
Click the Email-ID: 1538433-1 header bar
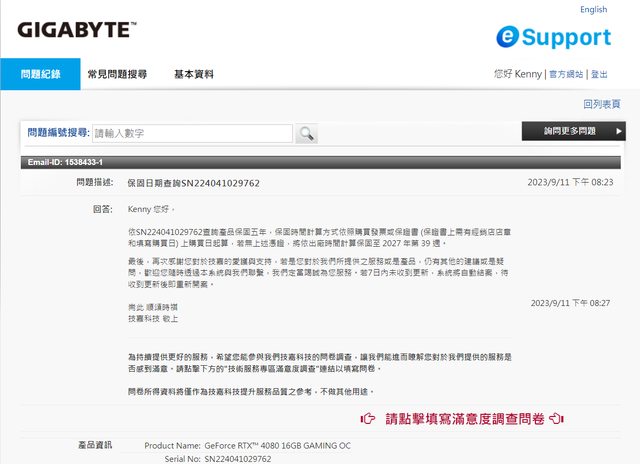(320, 162)
